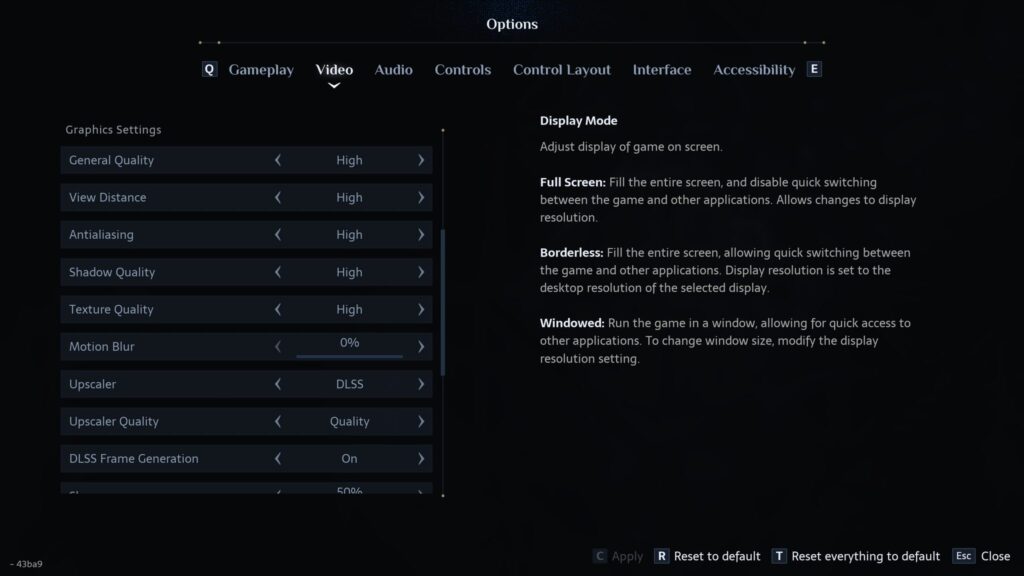Open the Accessibility tab
The image size is (1024, 576).
pyautogui.click(x=754, y=70)
